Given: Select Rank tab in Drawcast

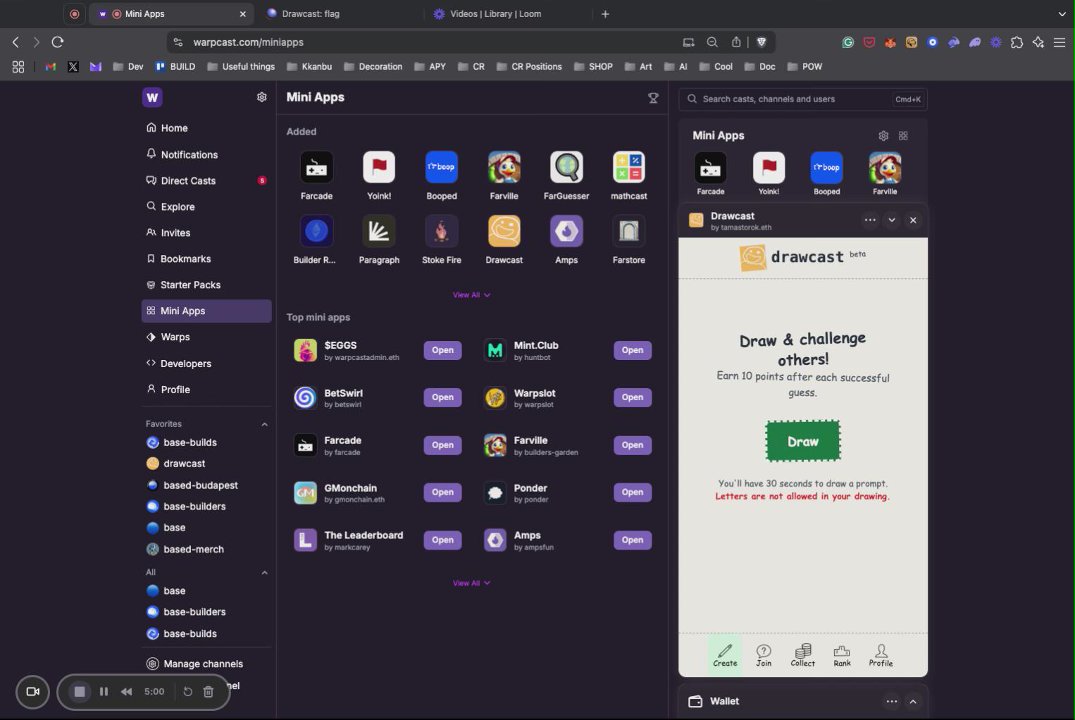Looking at the screenshot, I should (842, 655).
